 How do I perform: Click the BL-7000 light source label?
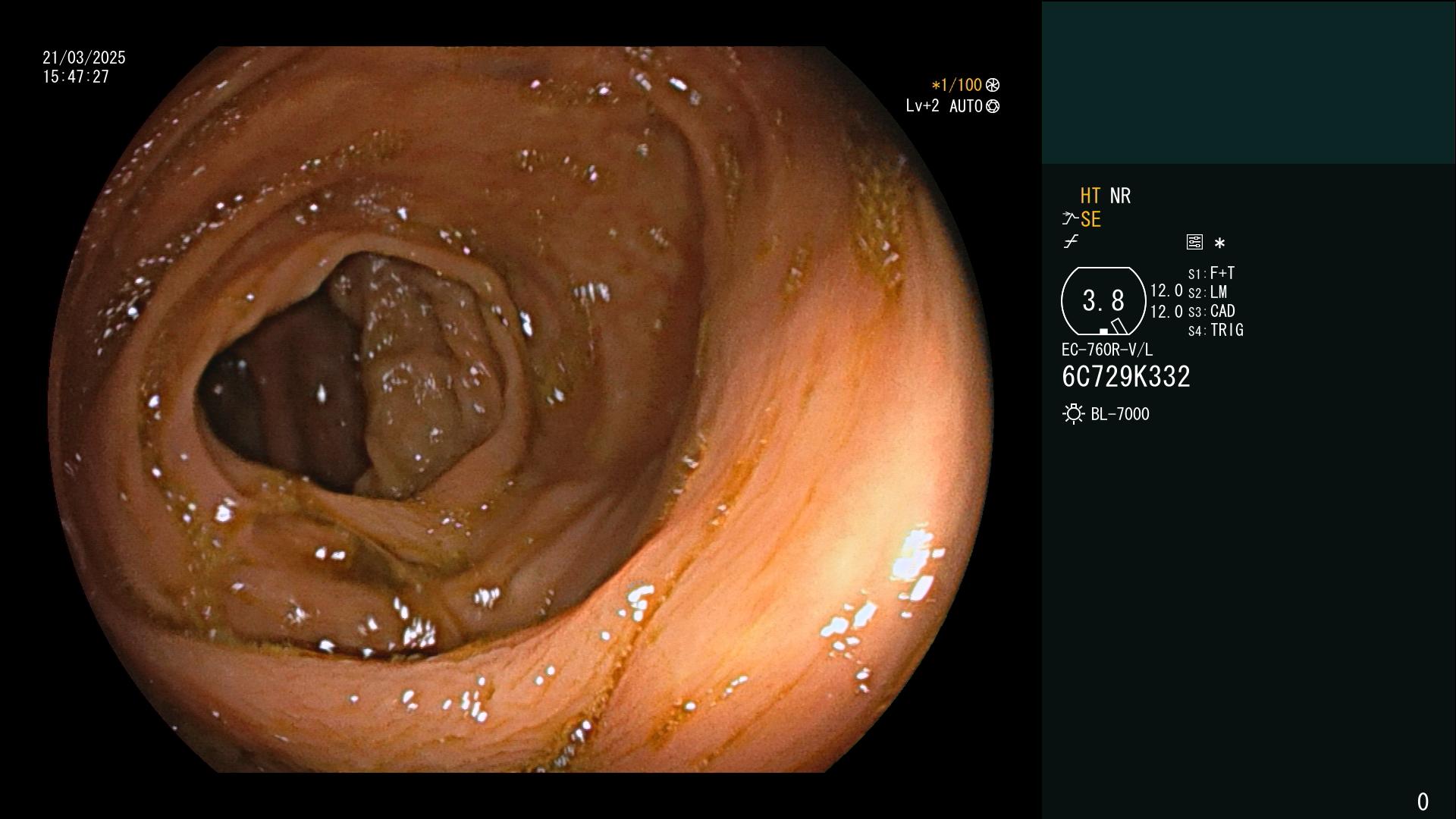coord(1120,414)
